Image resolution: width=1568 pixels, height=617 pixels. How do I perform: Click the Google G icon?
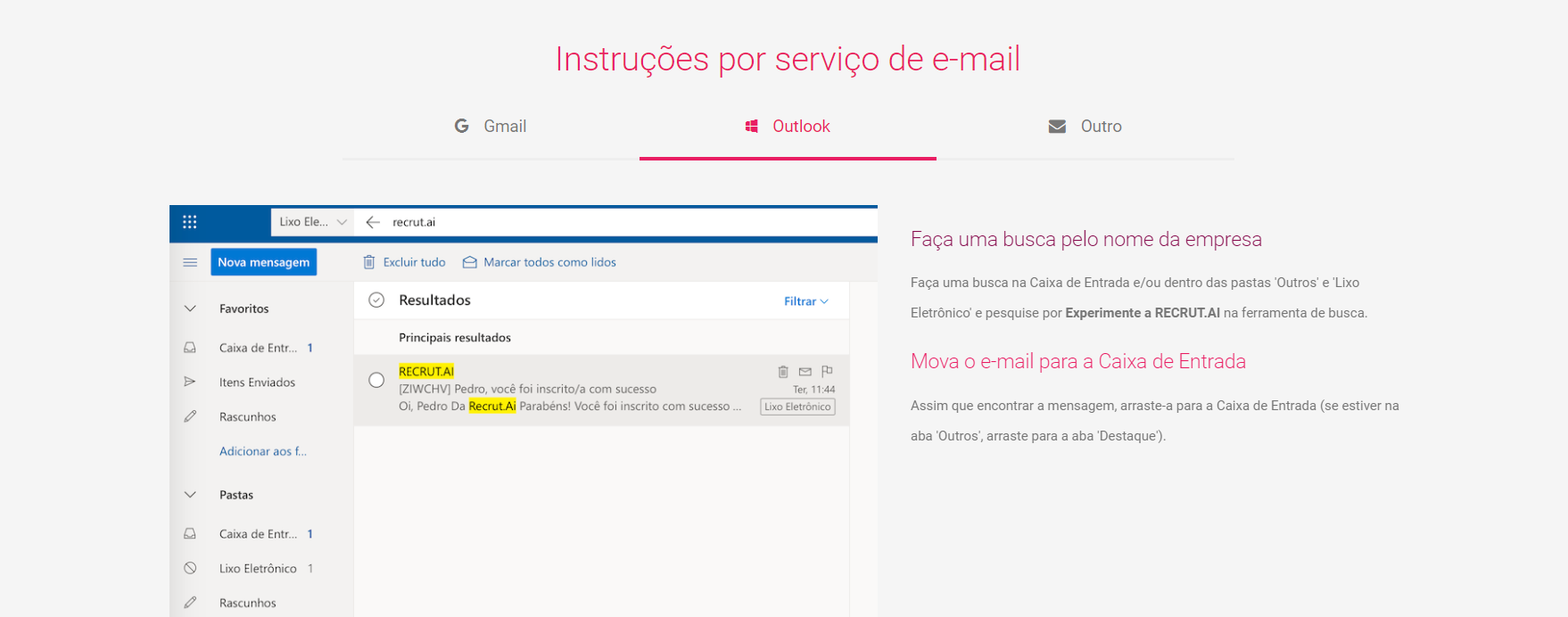click(x=461, y=127)
